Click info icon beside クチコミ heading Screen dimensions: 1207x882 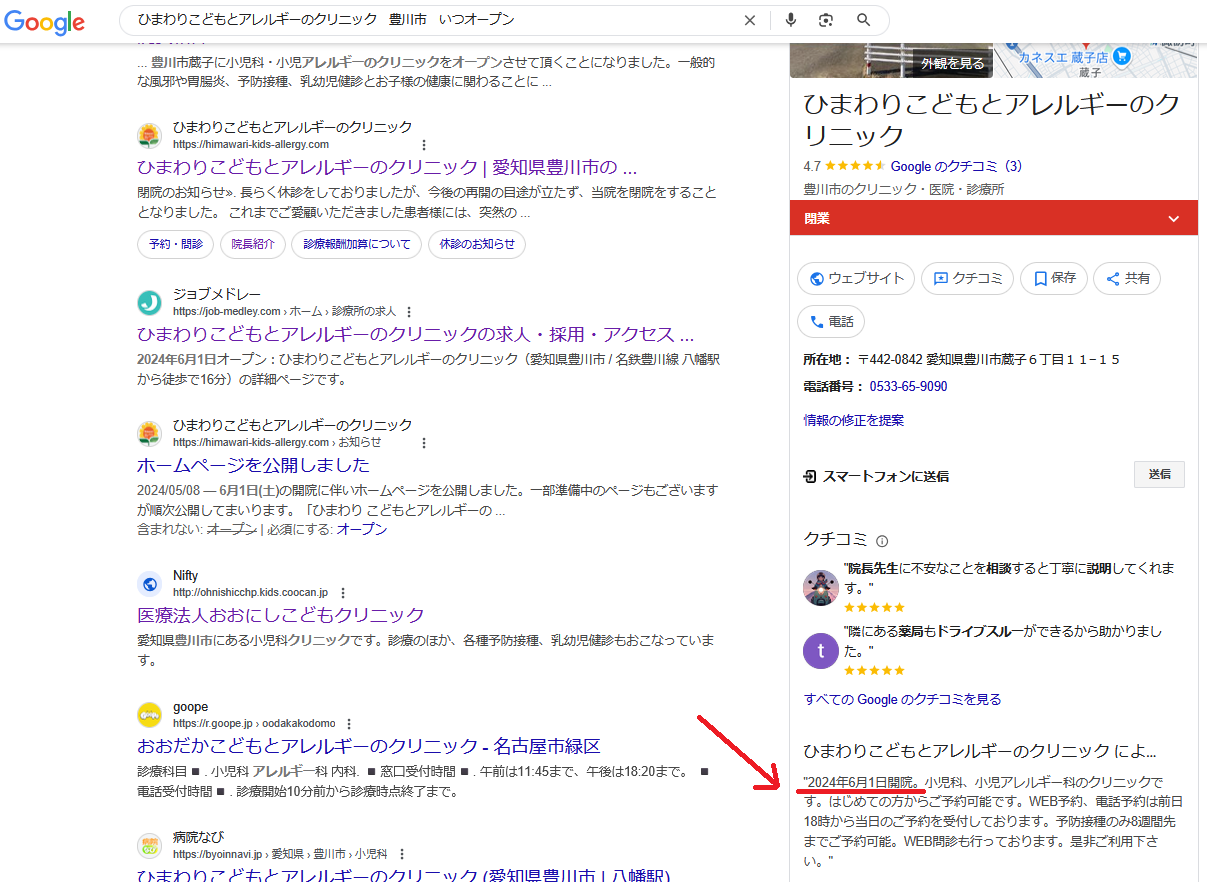coord(882,541)
